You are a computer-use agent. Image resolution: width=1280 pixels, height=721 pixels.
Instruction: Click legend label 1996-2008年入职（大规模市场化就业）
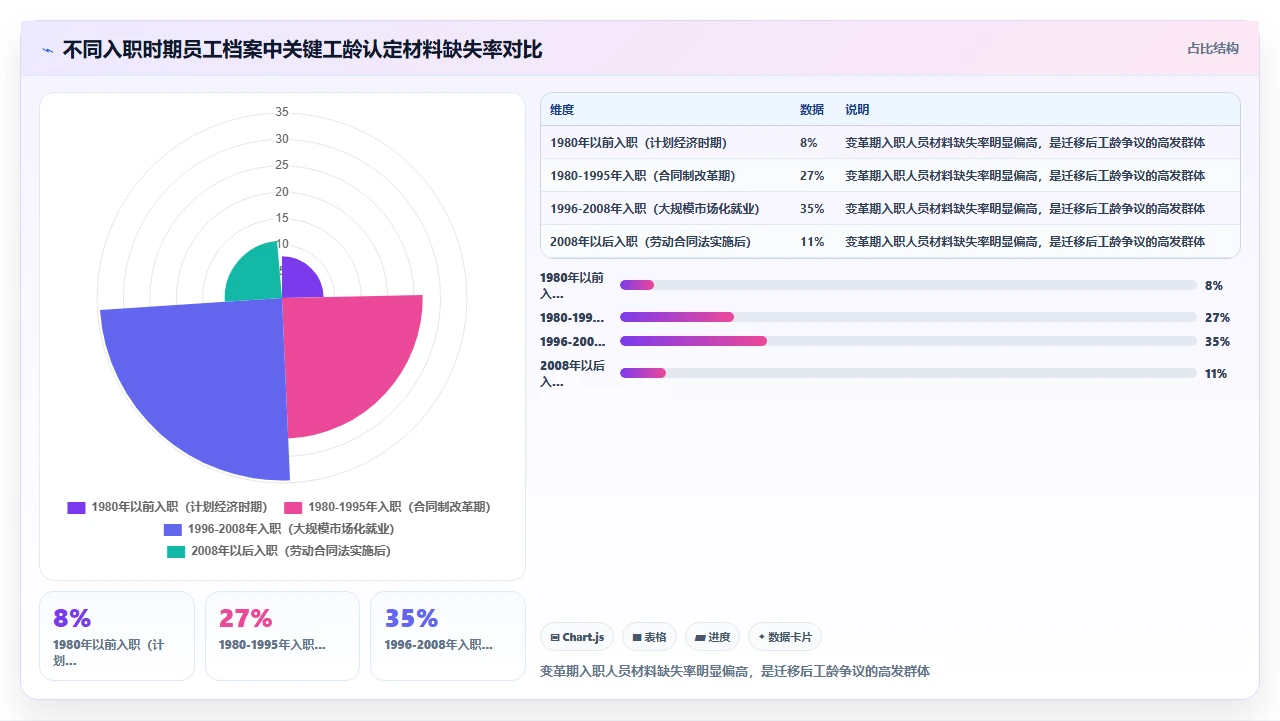click(x=293, y=529)
